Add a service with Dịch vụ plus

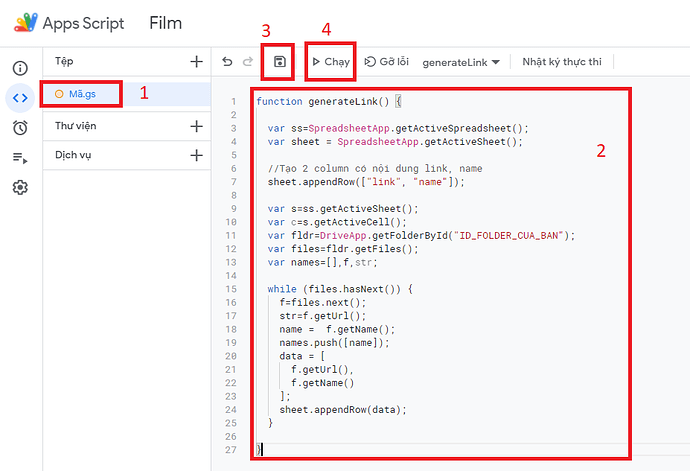pos(196,155)
